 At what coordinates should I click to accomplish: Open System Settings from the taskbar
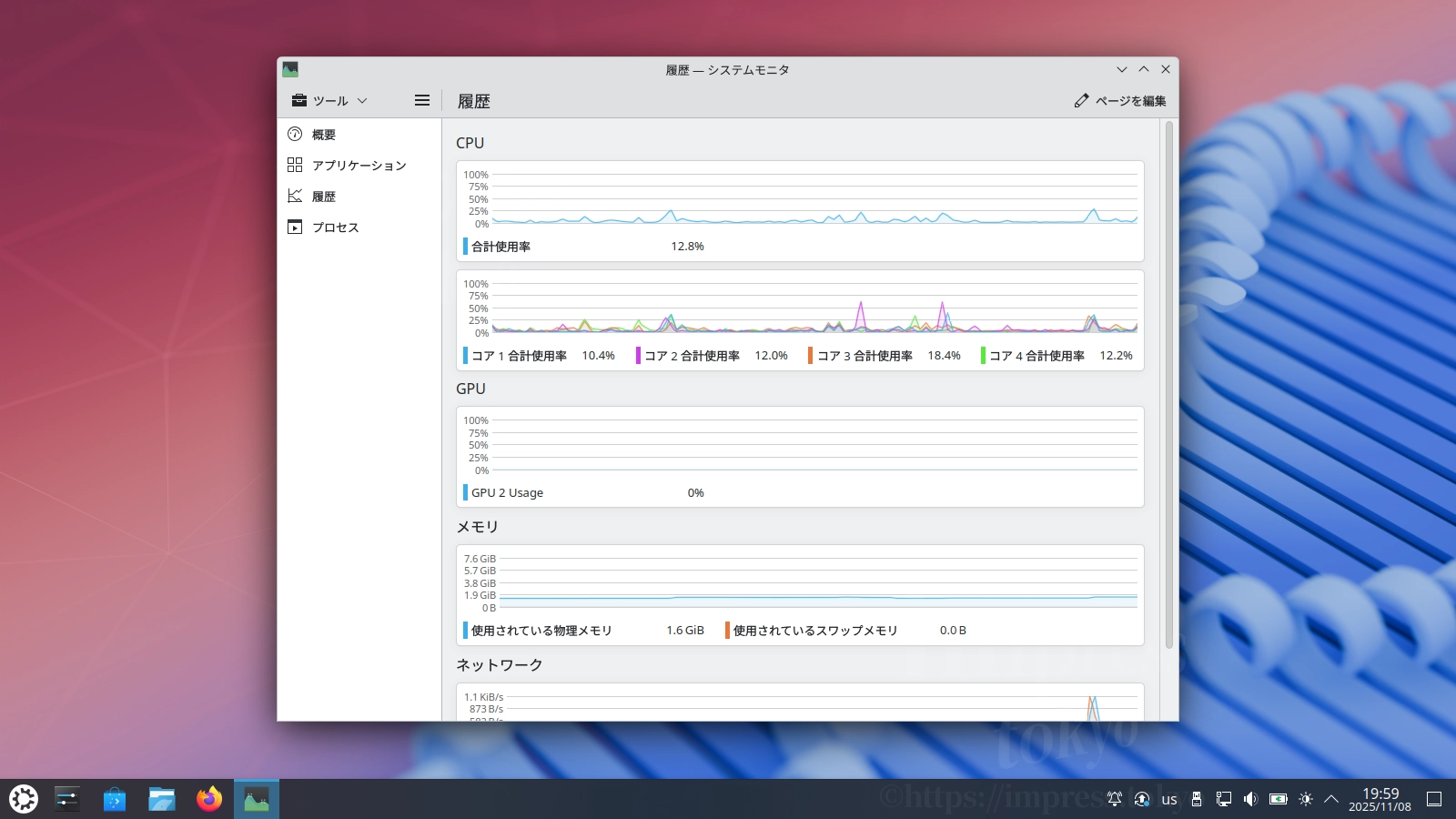[x=67, y=799]
